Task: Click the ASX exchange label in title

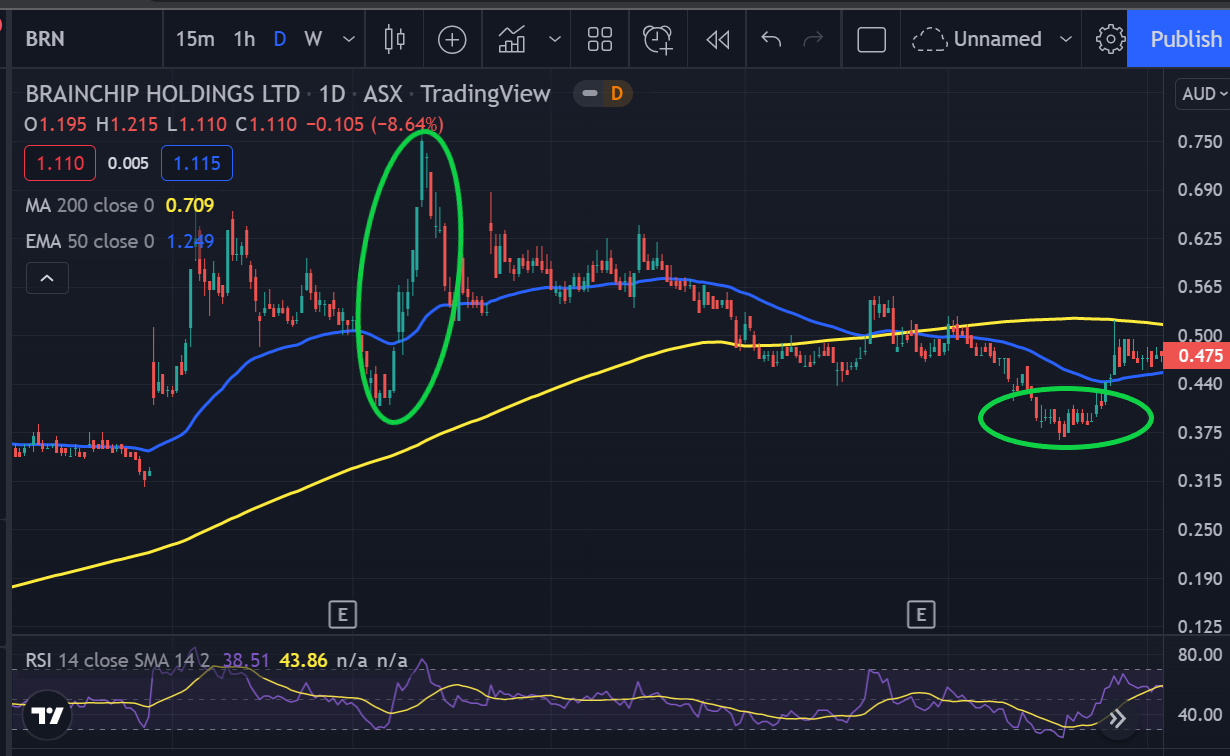Action: click(383, 94)
